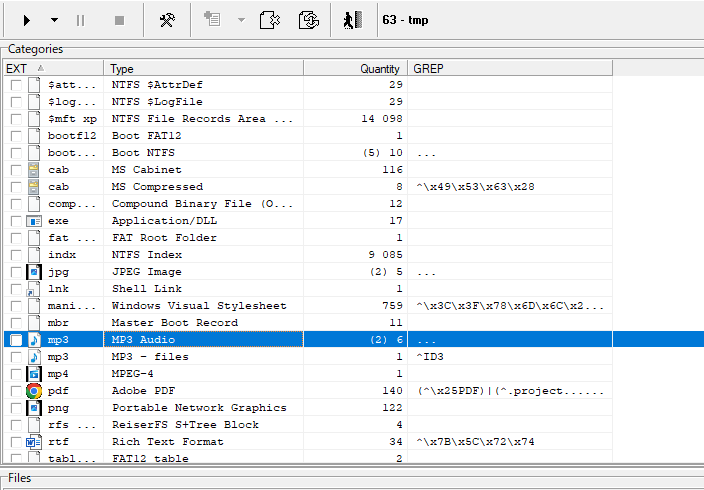
Task: Enable the png category checkbox
Action: tap(16, 408)
